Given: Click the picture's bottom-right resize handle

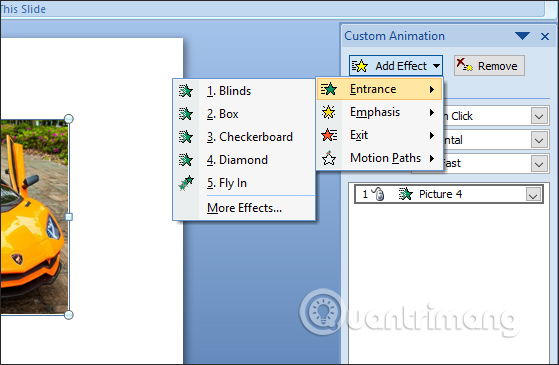Looking at the screenshot, I should 69,315.
